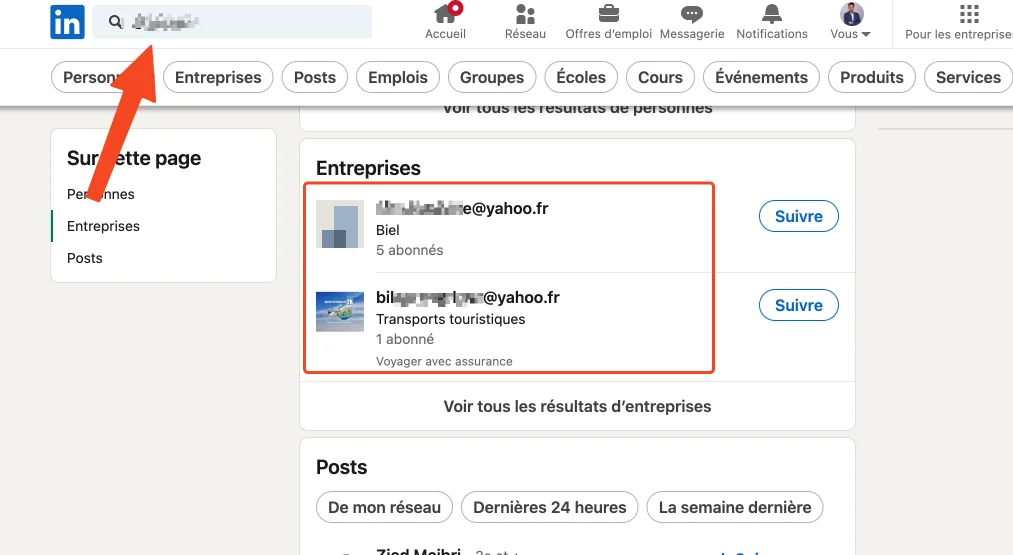The height and width of the screenshot is (555, 1013).
Task: Open the Transports touristiques company thumbnail
Action: [340, 311]
